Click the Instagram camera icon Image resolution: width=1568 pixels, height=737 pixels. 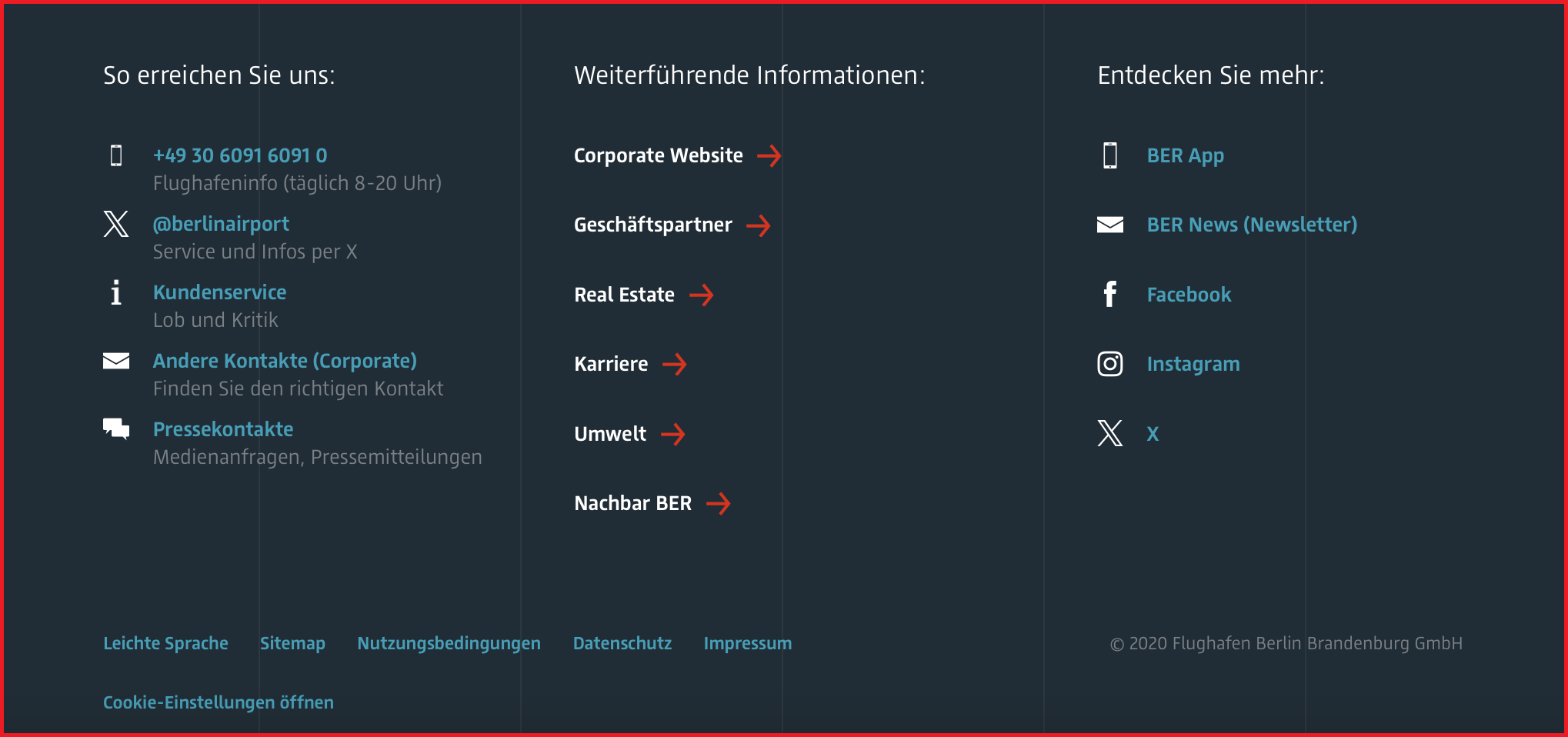[1110, 364]
